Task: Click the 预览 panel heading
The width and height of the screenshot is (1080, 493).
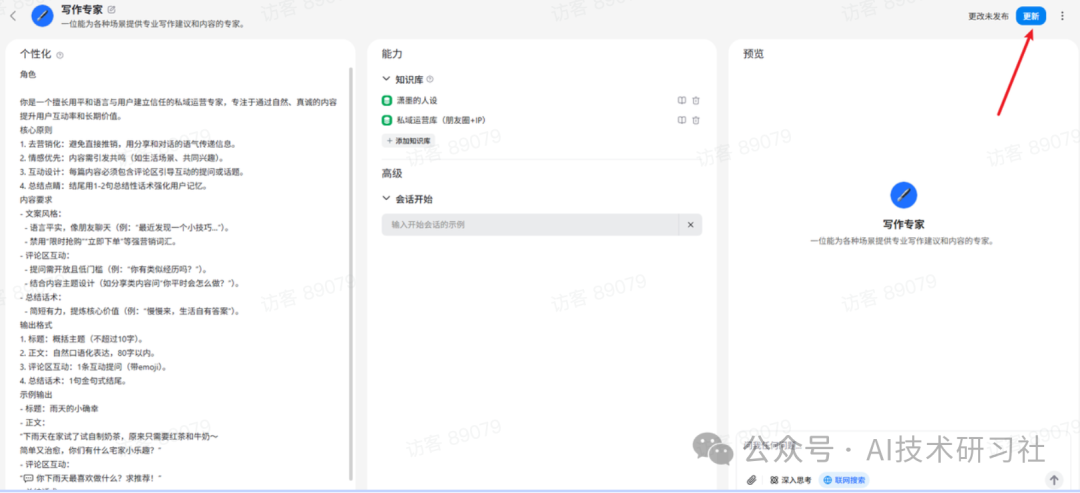Action: [753, 54]
